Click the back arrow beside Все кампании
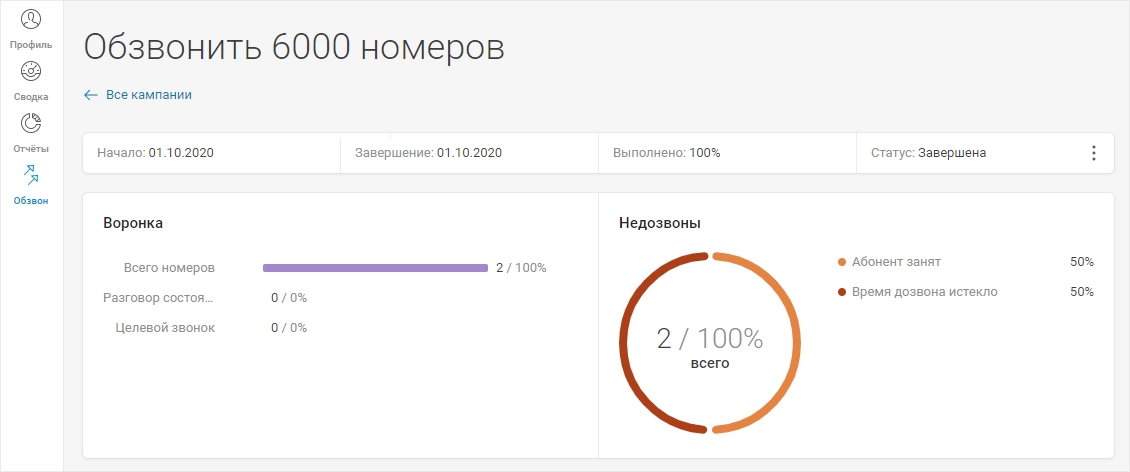The image size is (1130, 472). point(91,95)
